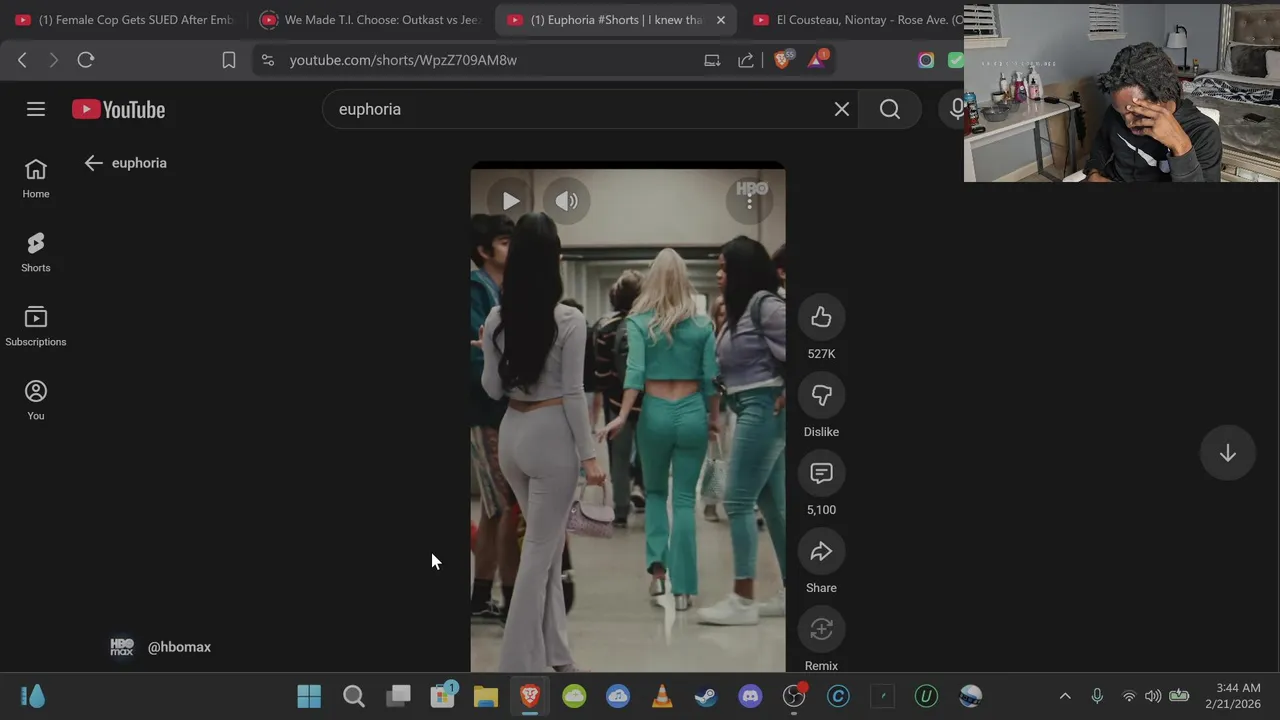This screenshot has width=1280, height=720.
Task: Open Windows Start menu
Action: click(309, 696)
